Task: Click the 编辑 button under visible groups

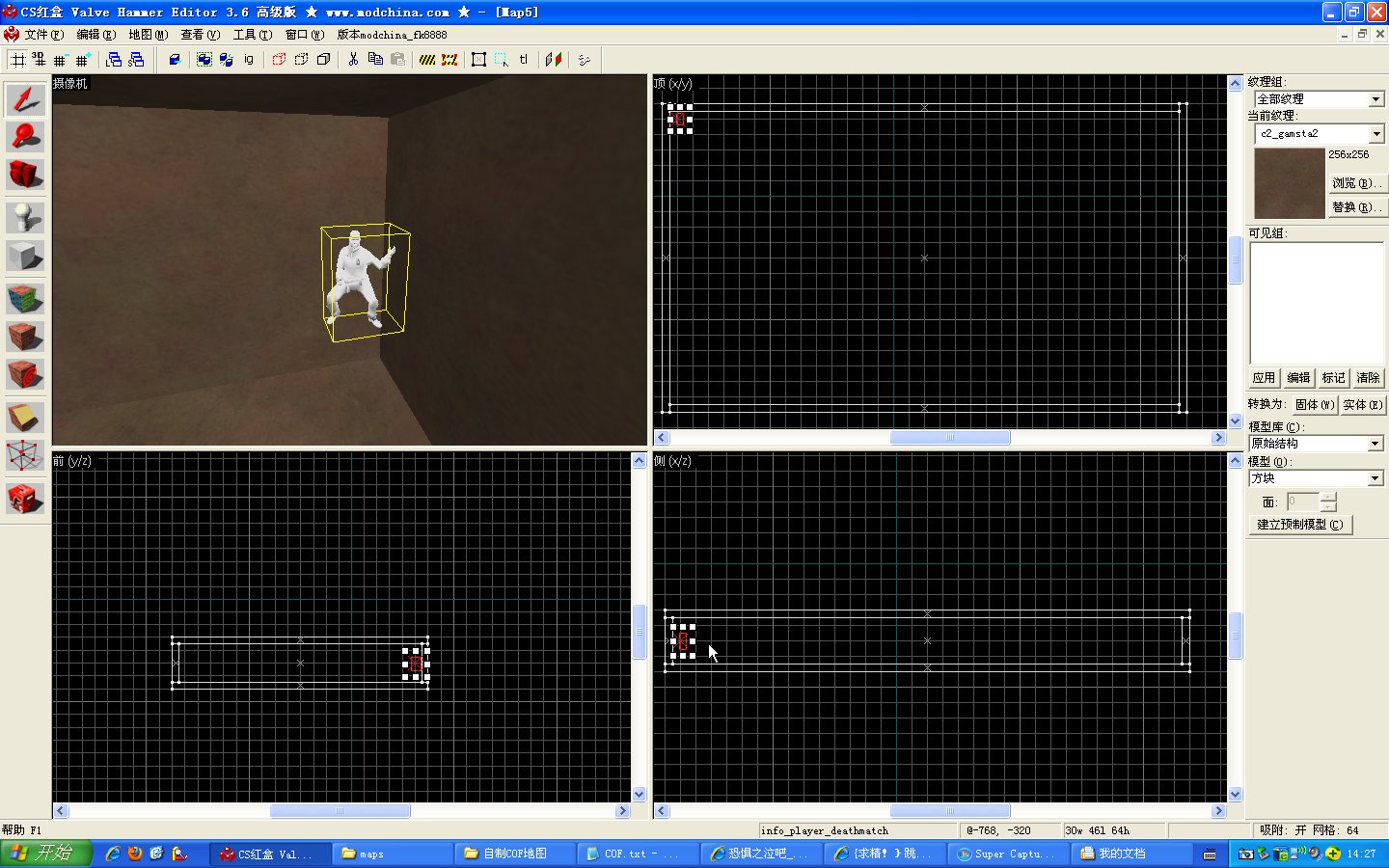Action: click(1298, 378)
